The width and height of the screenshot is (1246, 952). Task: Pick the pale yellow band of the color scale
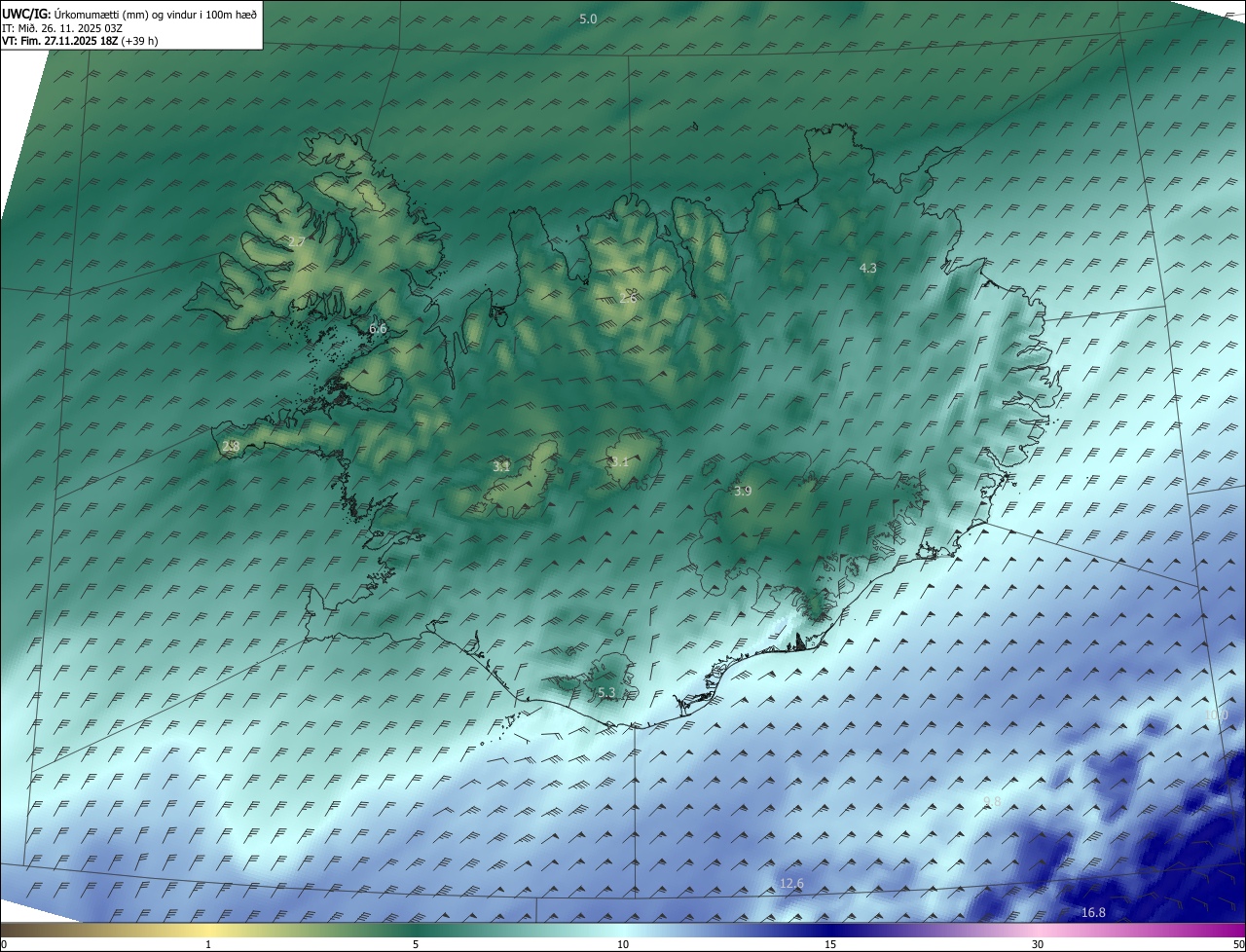click(208, 930)
